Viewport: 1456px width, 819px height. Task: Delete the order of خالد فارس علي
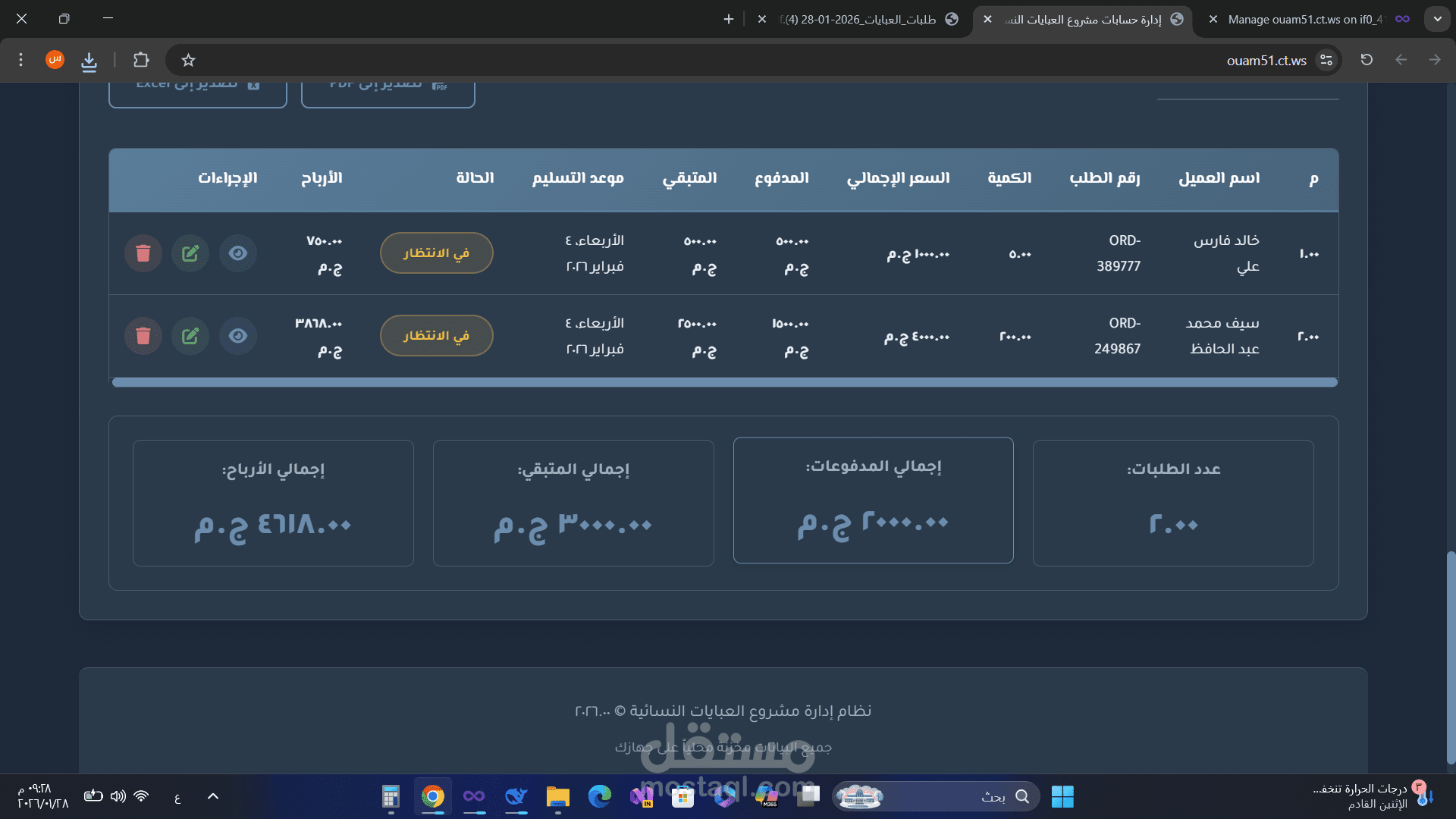[143, 253]
